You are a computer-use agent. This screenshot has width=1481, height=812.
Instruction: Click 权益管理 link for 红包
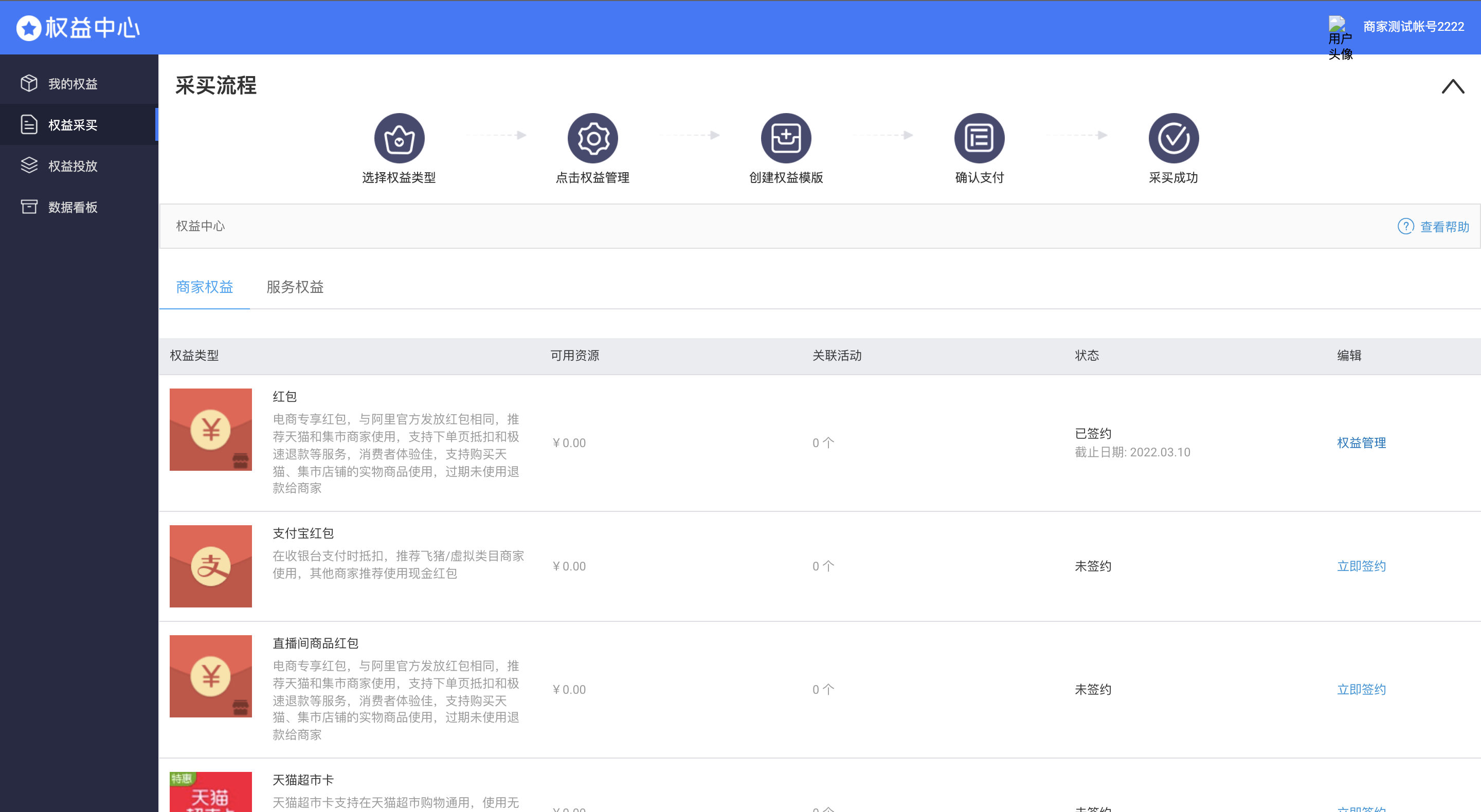[x=1361, y=442]
